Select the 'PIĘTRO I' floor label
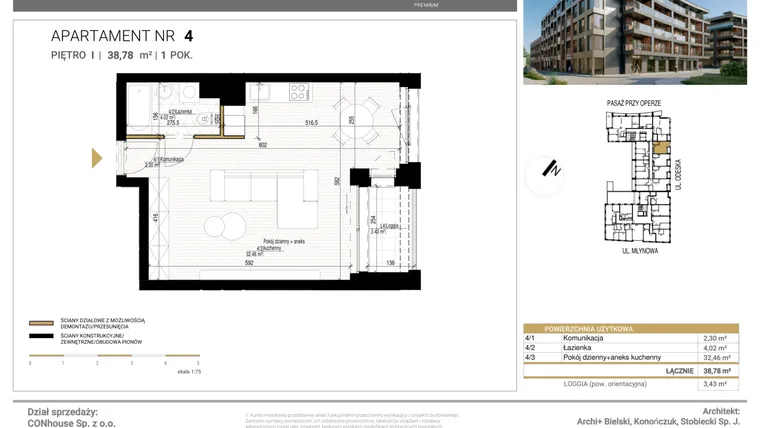760x428 pixels. (73, 55)
